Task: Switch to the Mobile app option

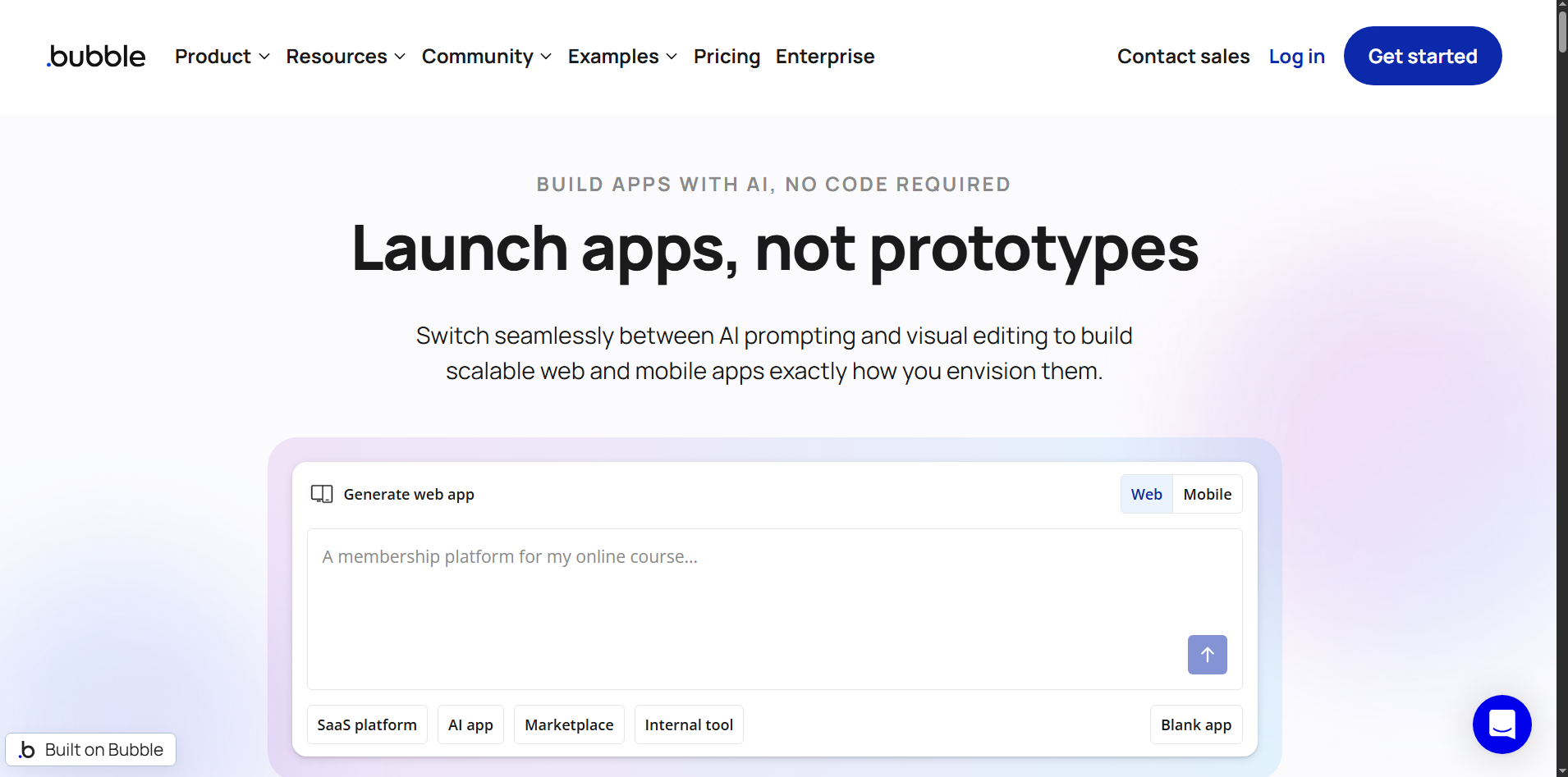Action: coord(1208,494)
